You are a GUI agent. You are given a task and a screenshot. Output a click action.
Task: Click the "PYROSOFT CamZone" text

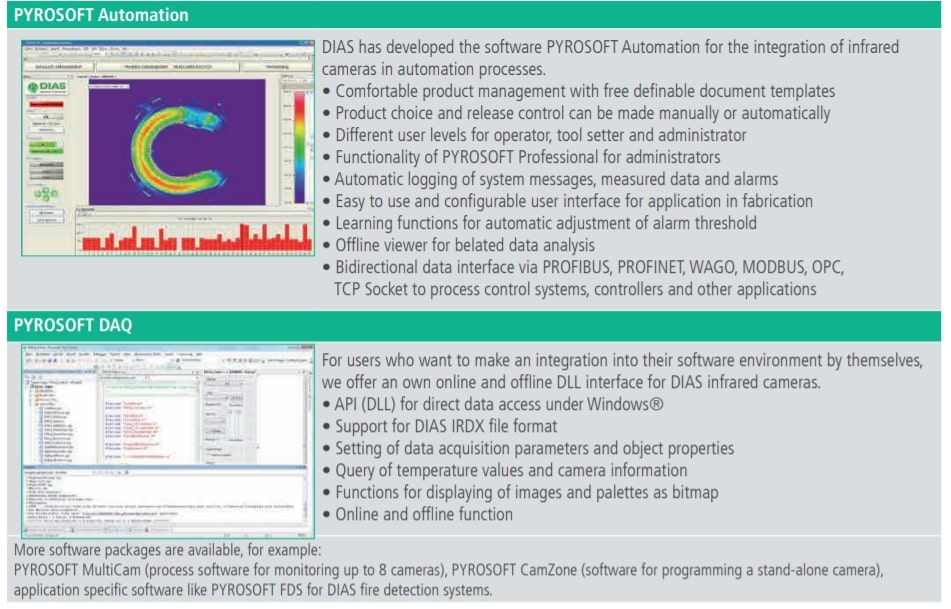pyautogui.click(x=512, y=570)
